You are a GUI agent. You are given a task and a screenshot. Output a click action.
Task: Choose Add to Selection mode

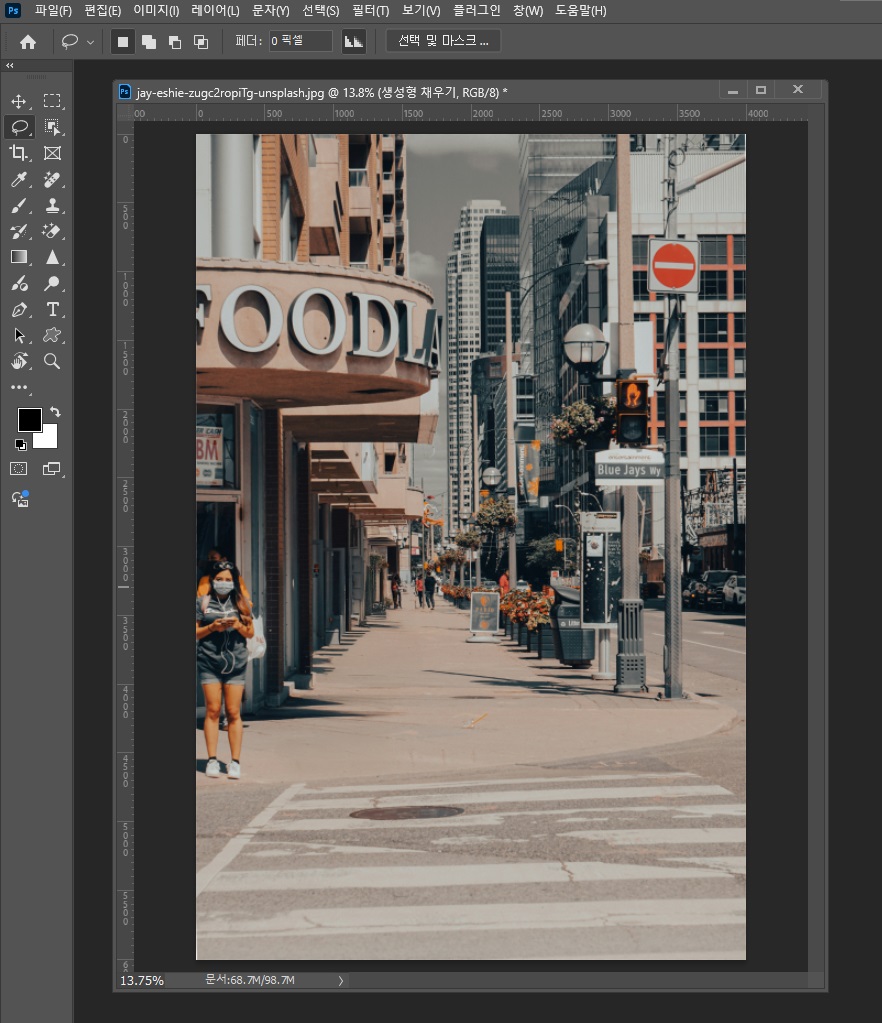(149, 42)
